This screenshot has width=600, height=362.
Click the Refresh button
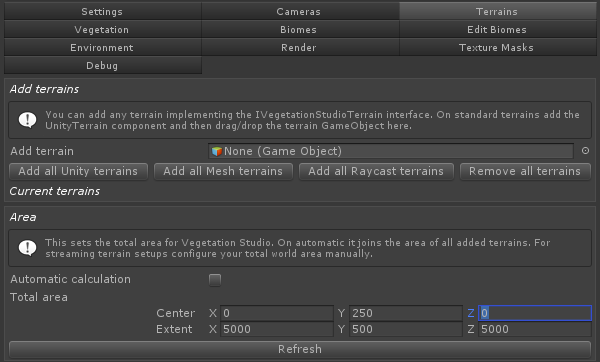(300, 349)
